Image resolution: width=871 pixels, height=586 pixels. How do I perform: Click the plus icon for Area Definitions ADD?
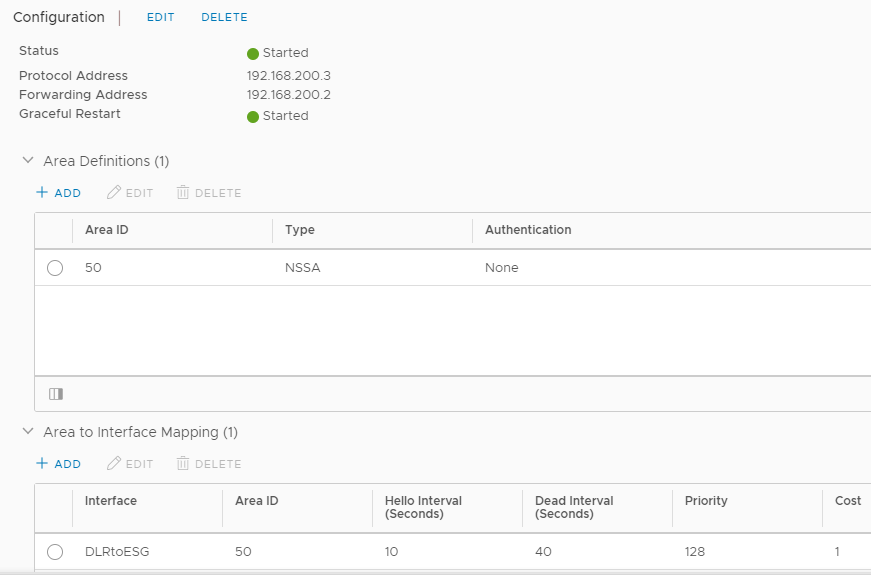click(42, 192)
